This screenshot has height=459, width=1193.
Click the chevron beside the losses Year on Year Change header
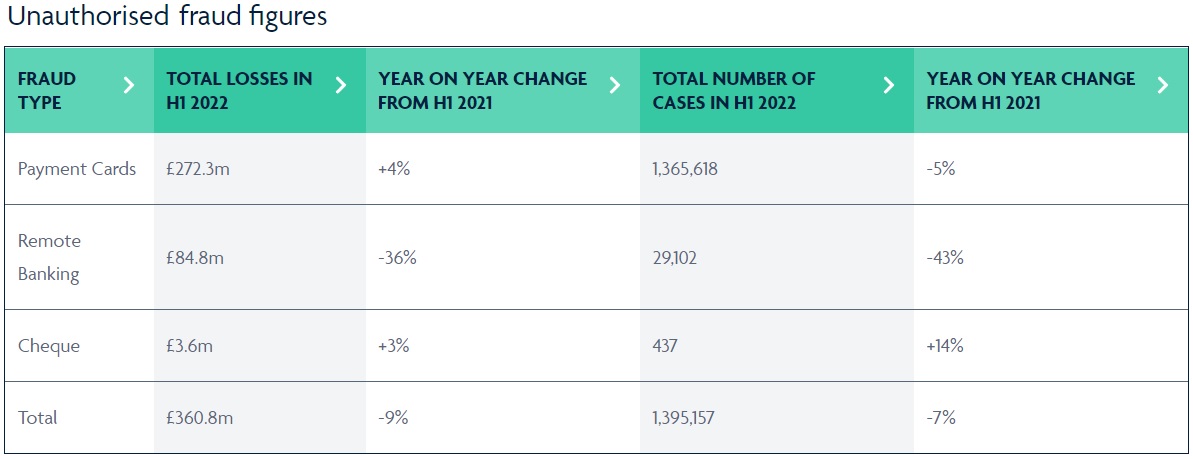click(615, 86)
